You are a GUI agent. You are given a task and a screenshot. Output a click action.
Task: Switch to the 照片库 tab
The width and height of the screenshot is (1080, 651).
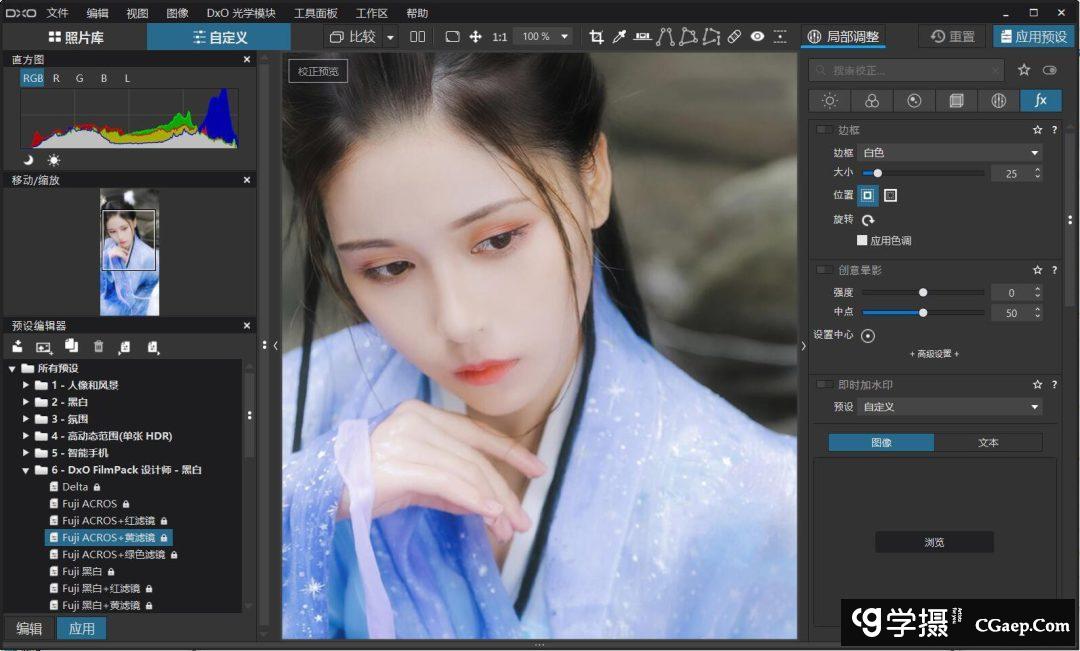point(75,37)
